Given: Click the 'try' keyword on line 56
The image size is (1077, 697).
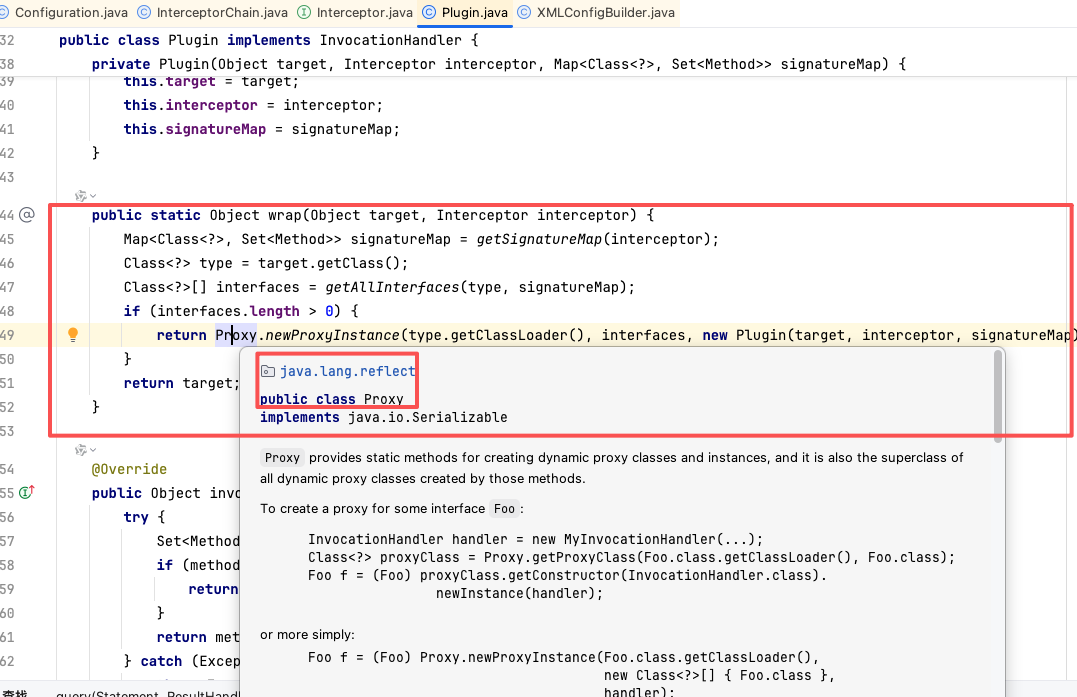Looking at the screenshot, I should (x=136, y=517).
